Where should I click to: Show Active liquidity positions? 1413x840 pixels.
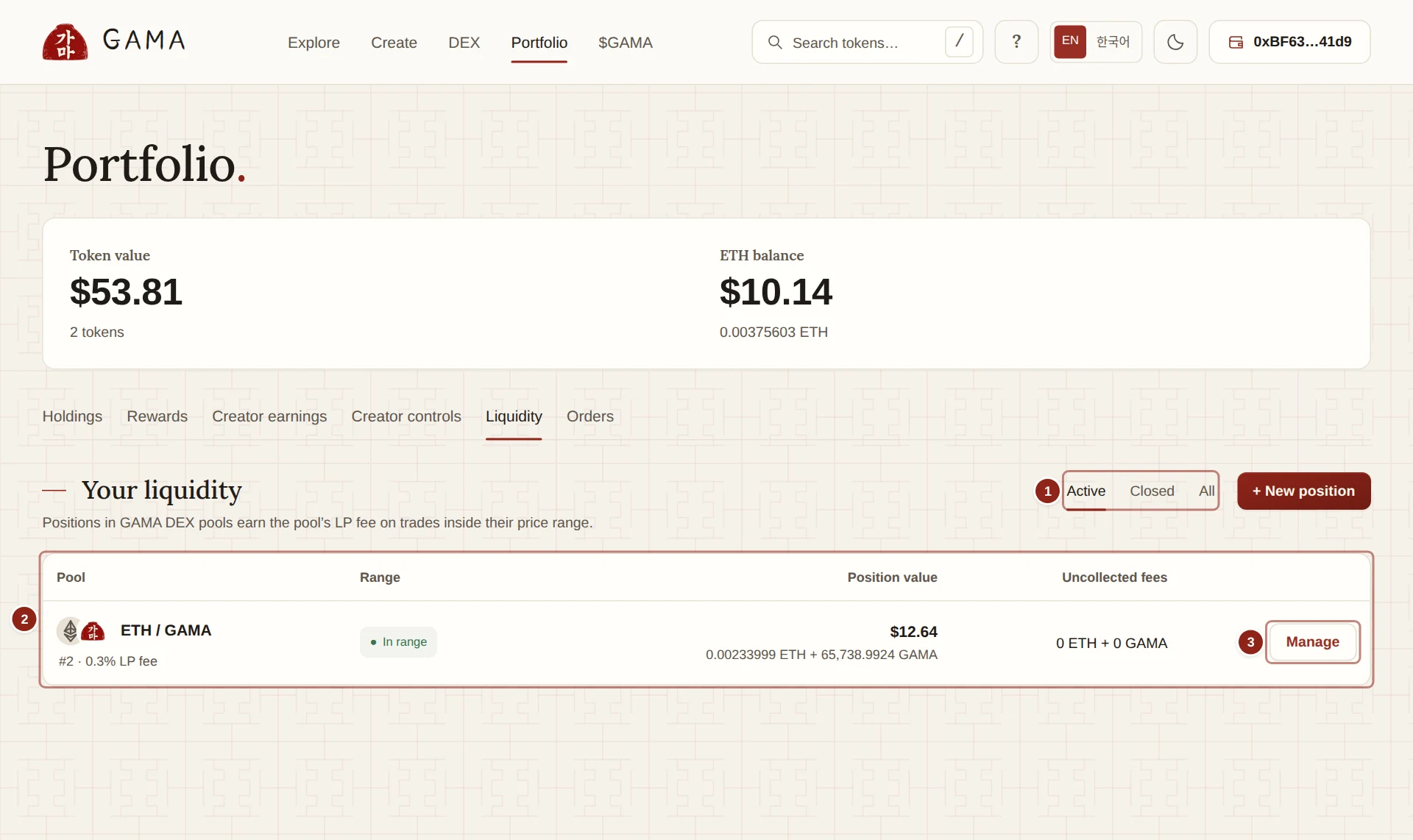coord(1086,491)
